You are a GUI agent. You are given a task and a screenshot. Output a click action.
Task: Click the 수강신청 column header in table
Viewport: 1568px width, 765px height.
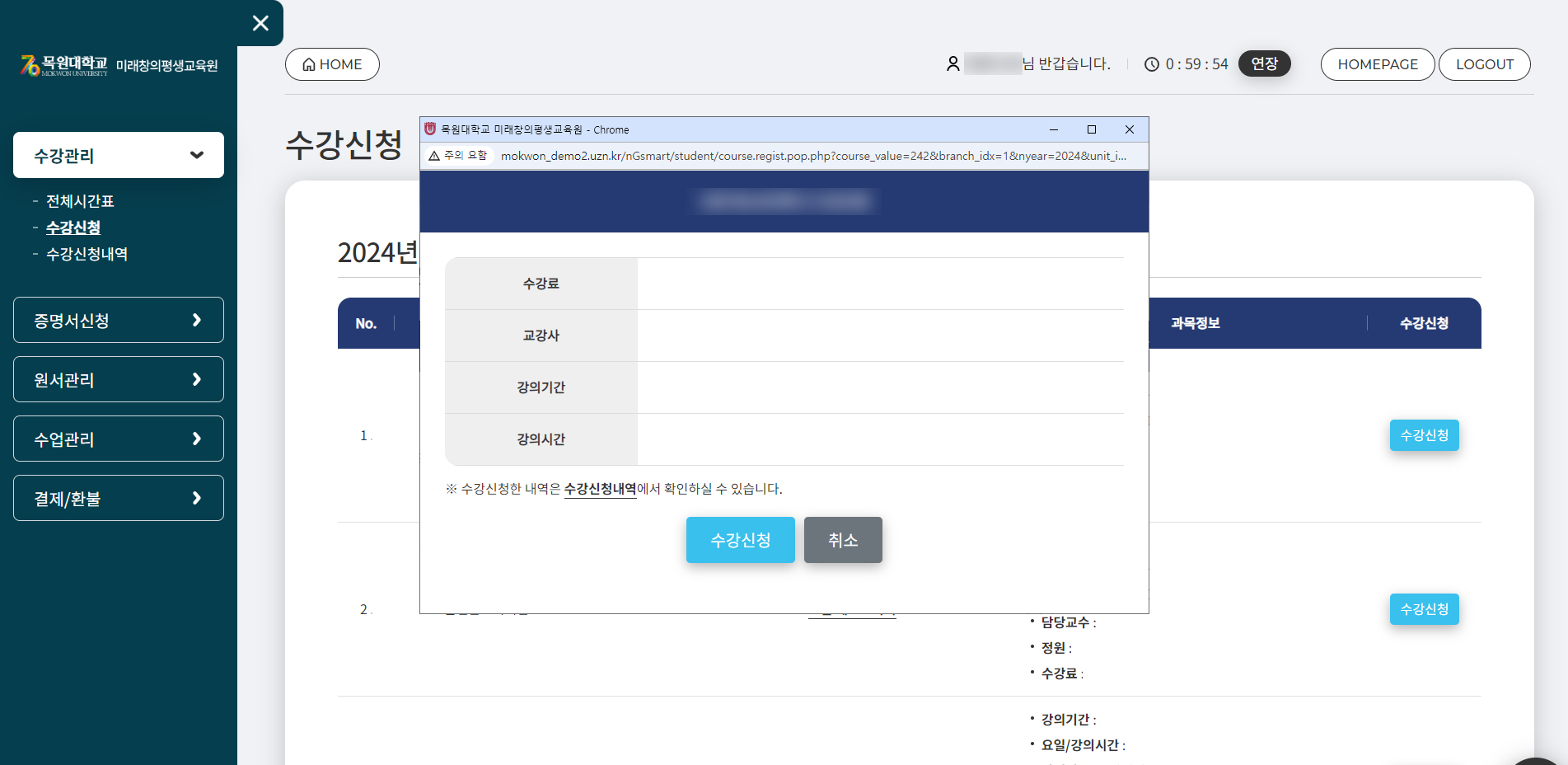coord(1424,323)
